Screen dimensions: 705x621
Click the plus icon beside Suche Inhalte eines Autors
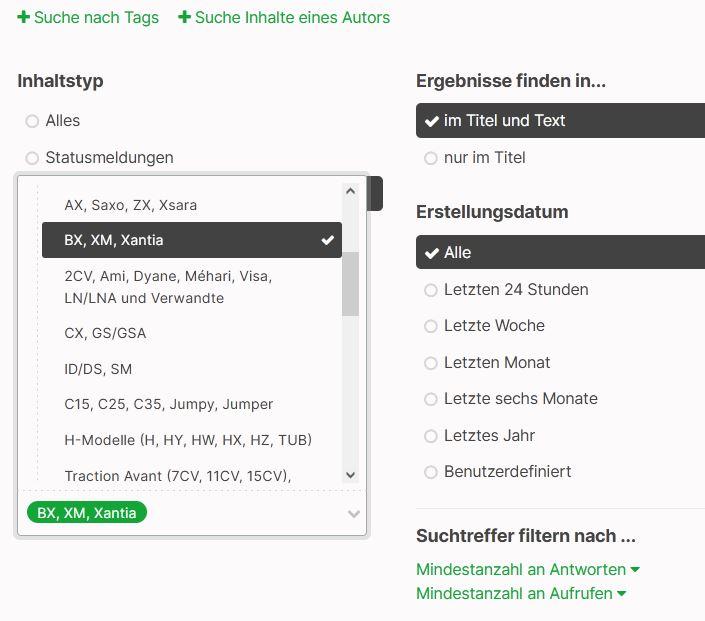coord(184,17)
